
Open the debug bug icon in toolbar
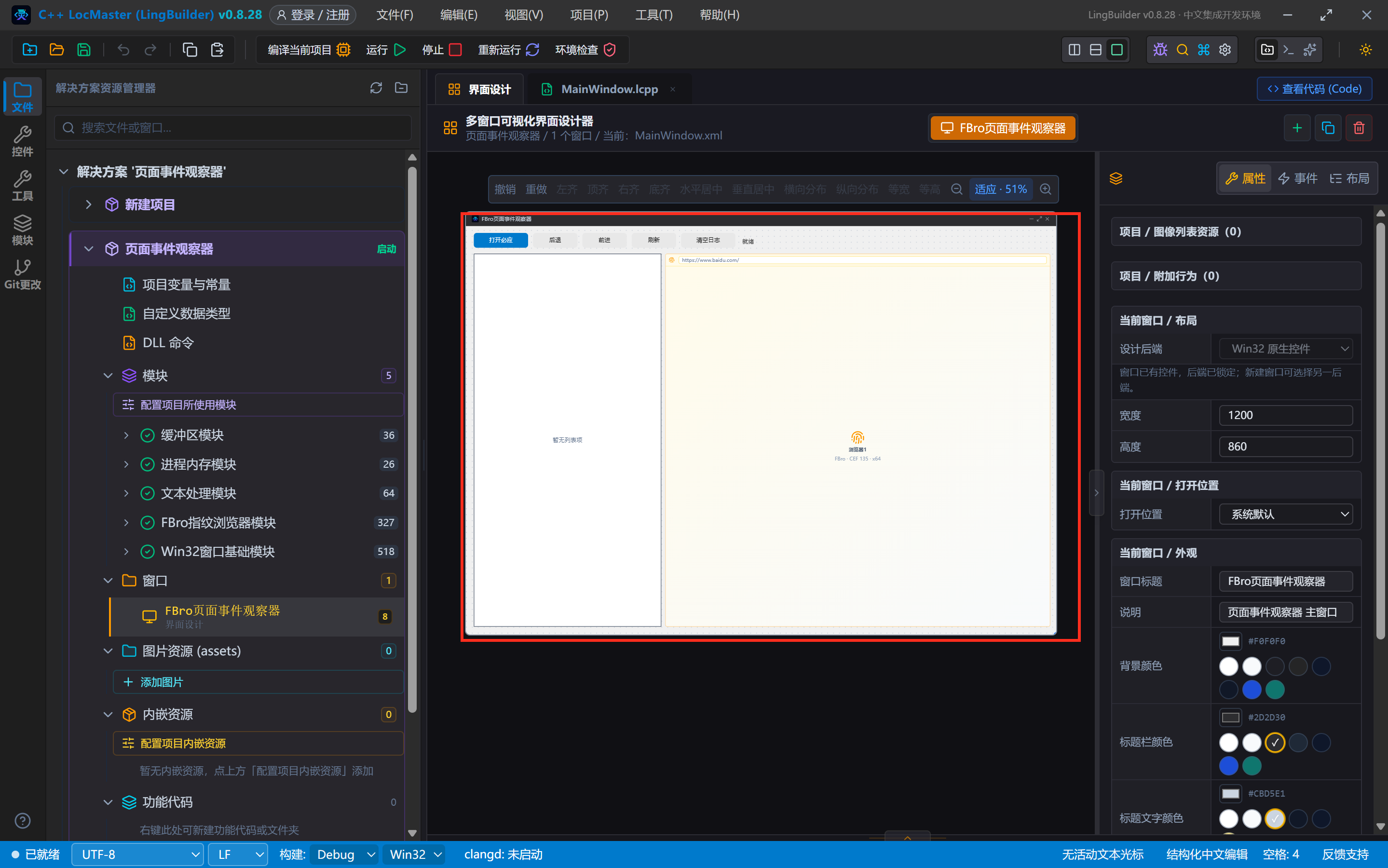tap(1160, 50)
